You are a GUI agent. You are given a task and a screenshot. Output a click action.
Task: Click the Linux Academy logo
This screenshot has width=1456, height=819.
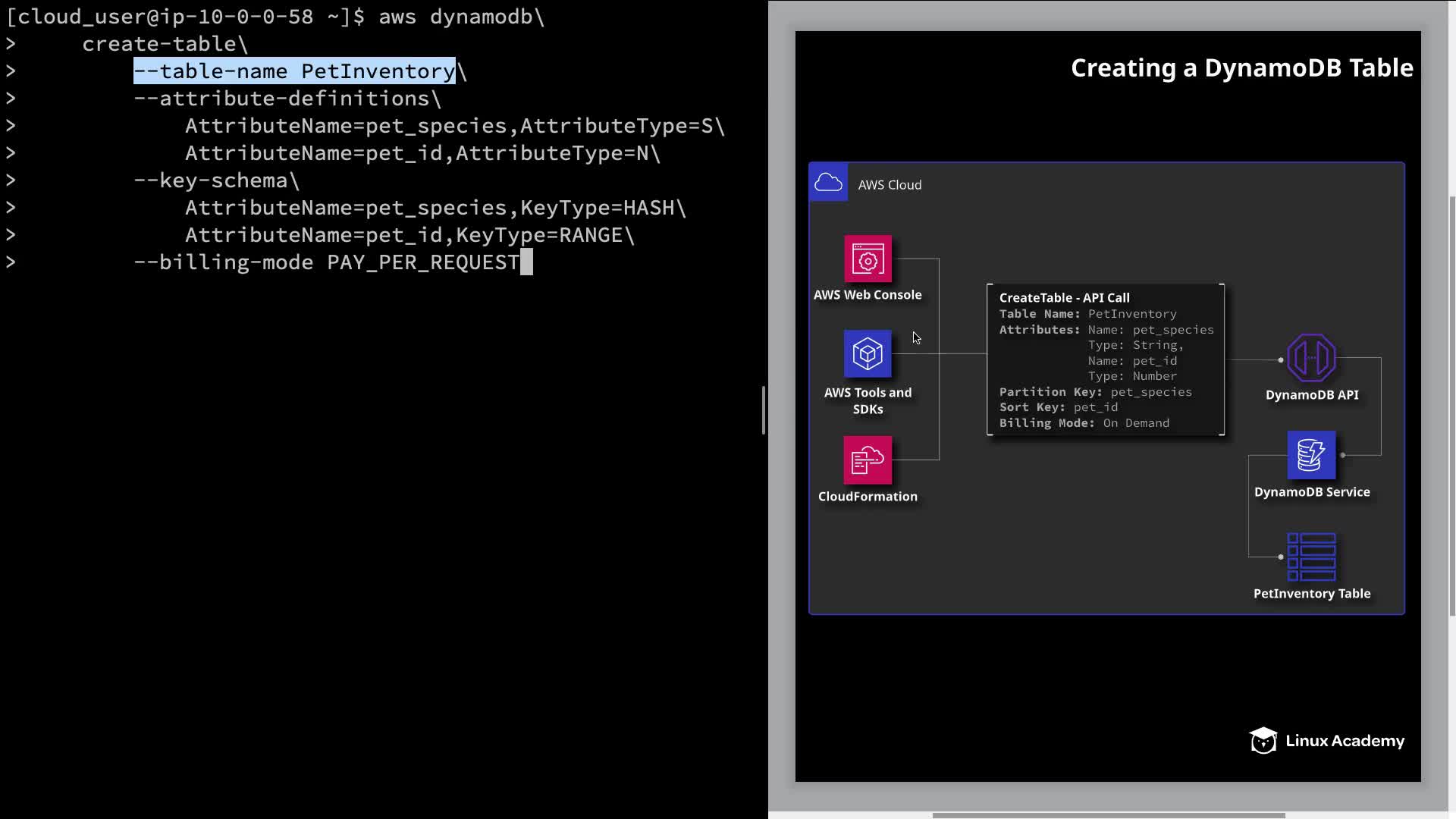[x=1327, y=741]
